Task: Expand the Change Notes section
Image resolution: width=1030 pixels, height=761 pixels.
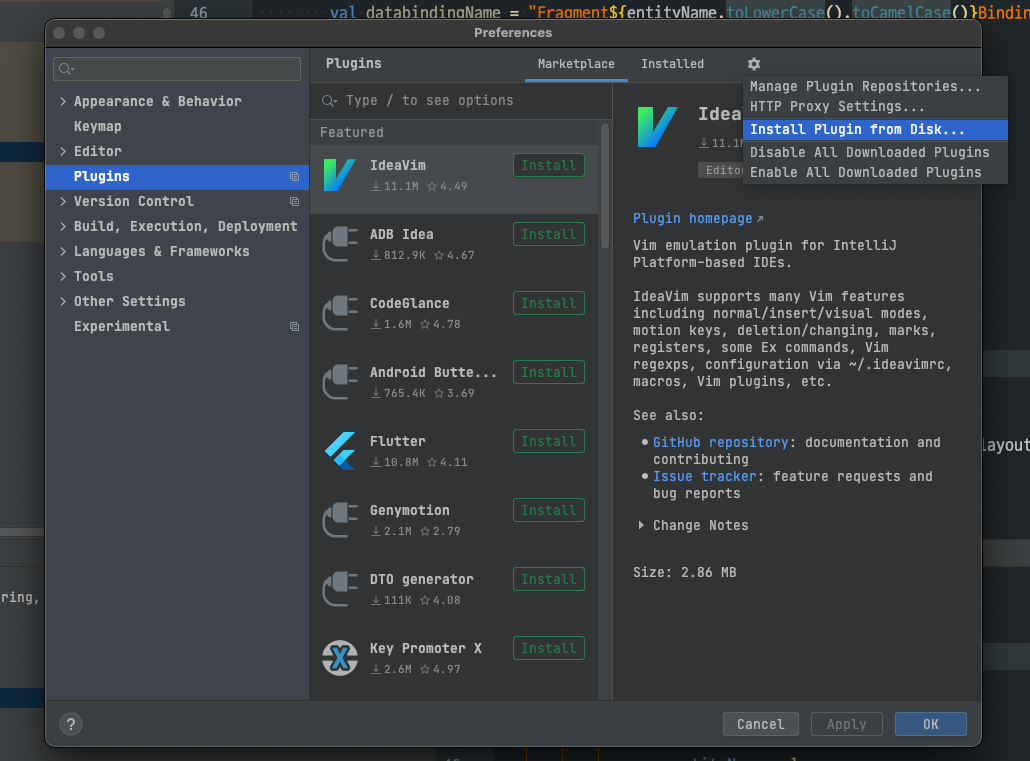Action: click(641, 525)
